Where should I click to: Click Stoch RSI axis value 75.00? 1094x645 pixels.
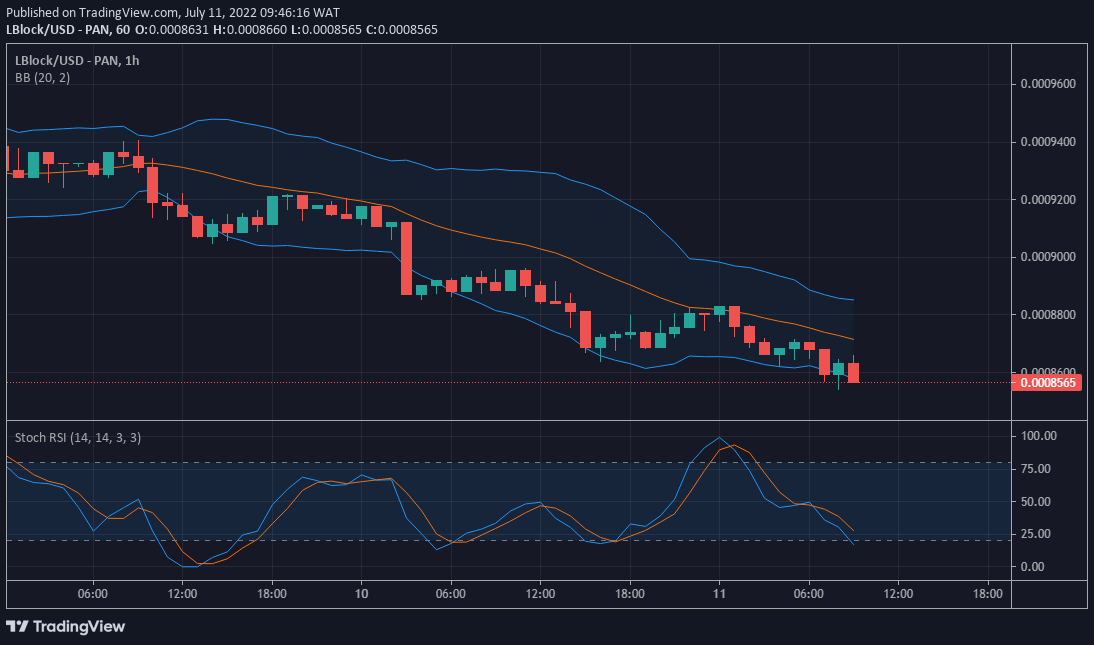click(x=1036, y=468)
